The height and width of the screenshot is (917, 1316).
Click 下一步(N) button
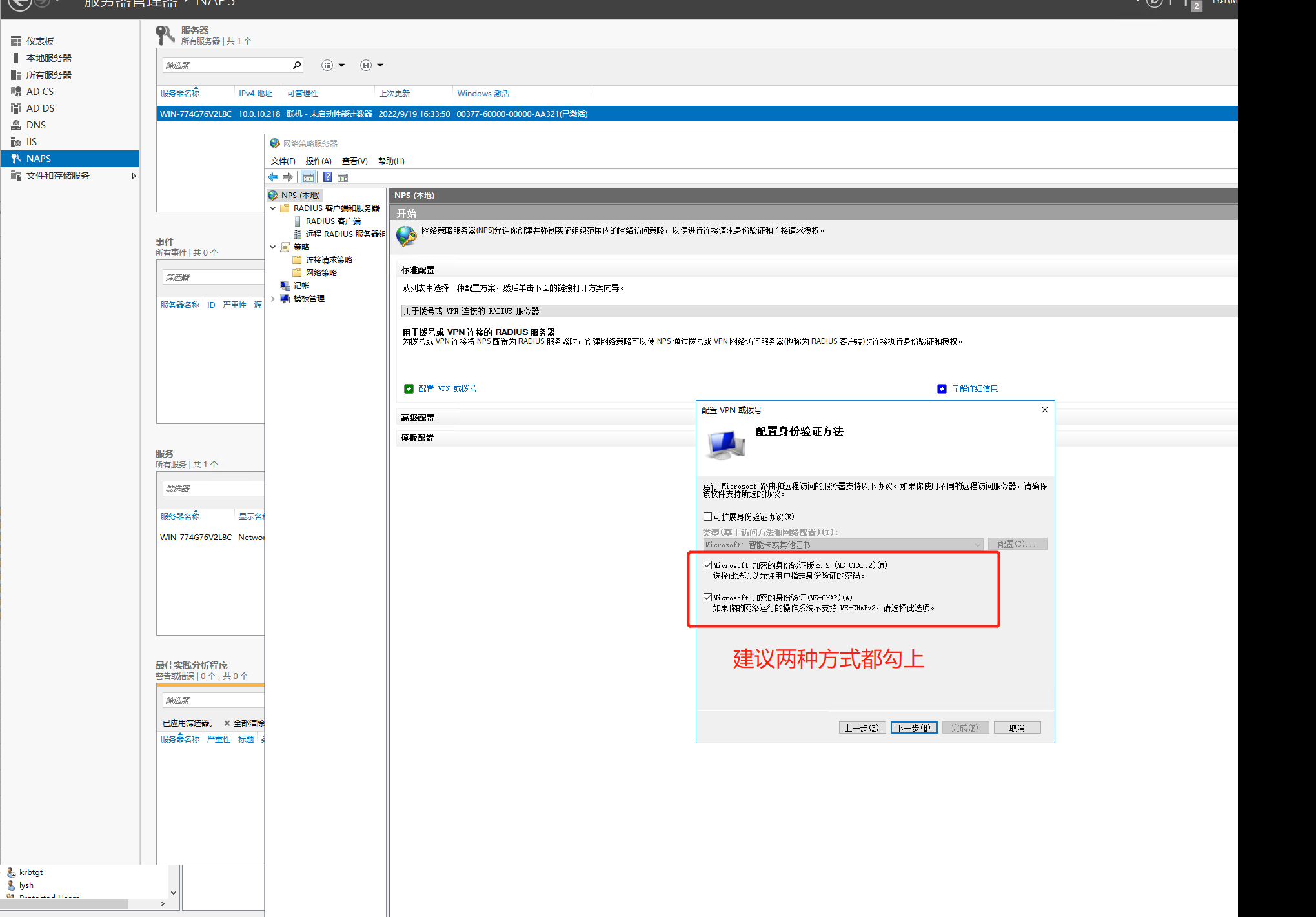(x=914, y=728)
